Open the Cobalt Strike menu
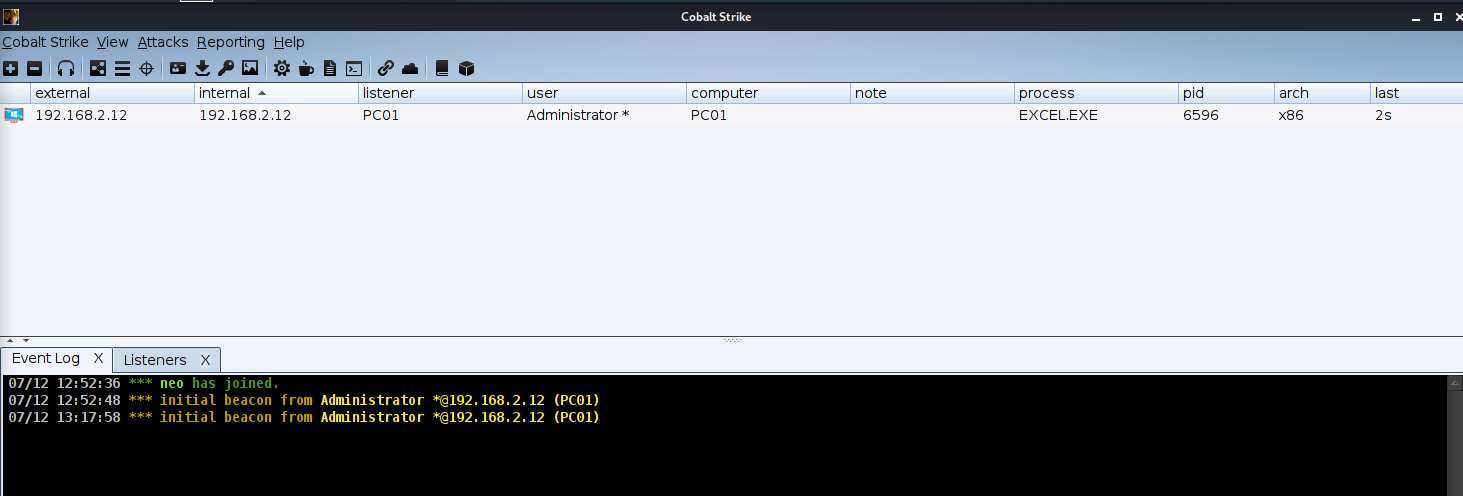 click(45, 42)
